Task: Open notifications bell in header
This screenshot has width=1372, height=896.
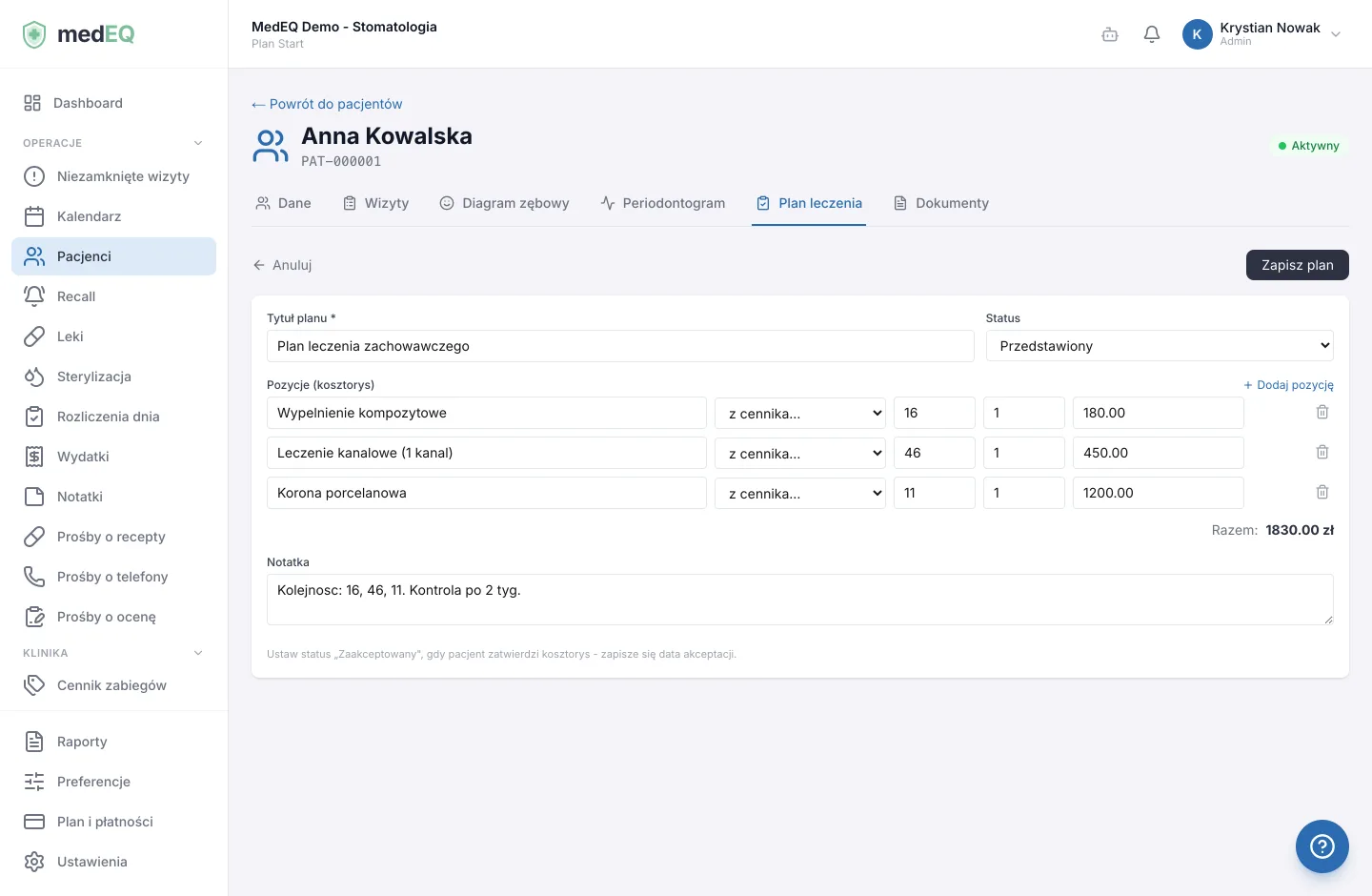Action: [1152, 34]
